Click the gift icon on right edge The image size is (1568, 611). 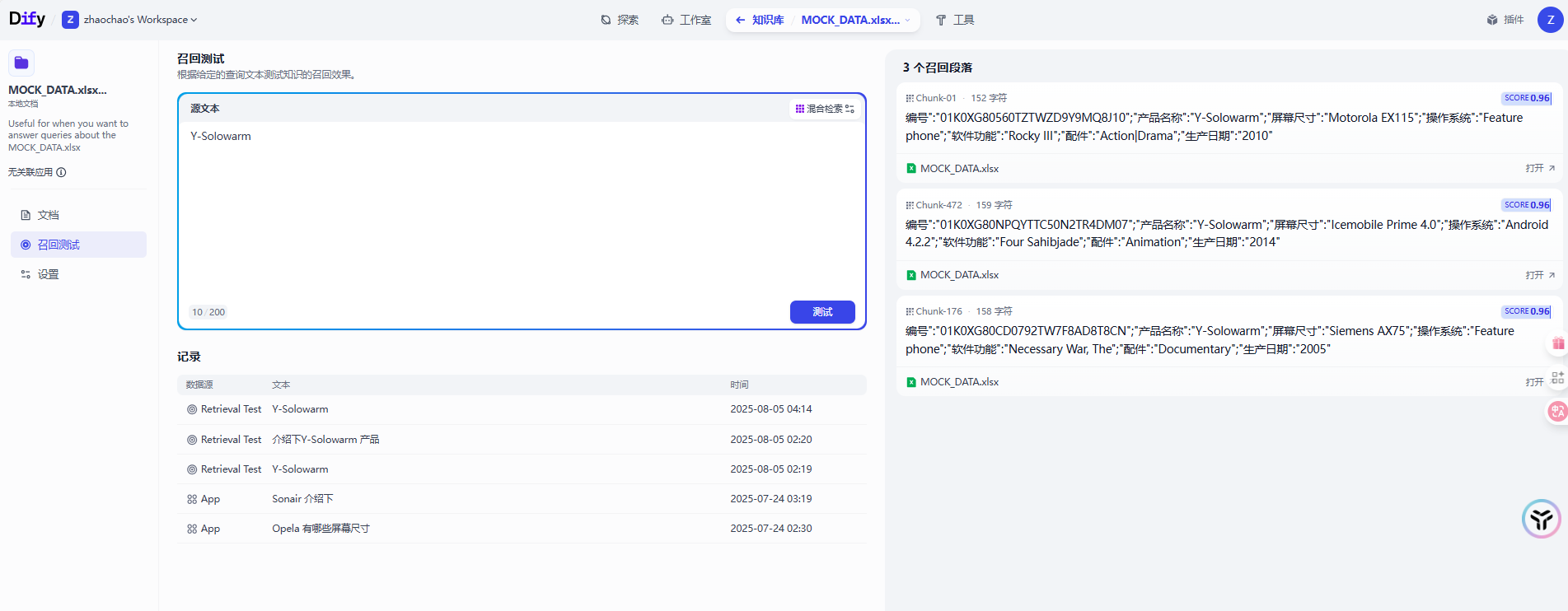pyautogui.click(x=1557, y=344)
